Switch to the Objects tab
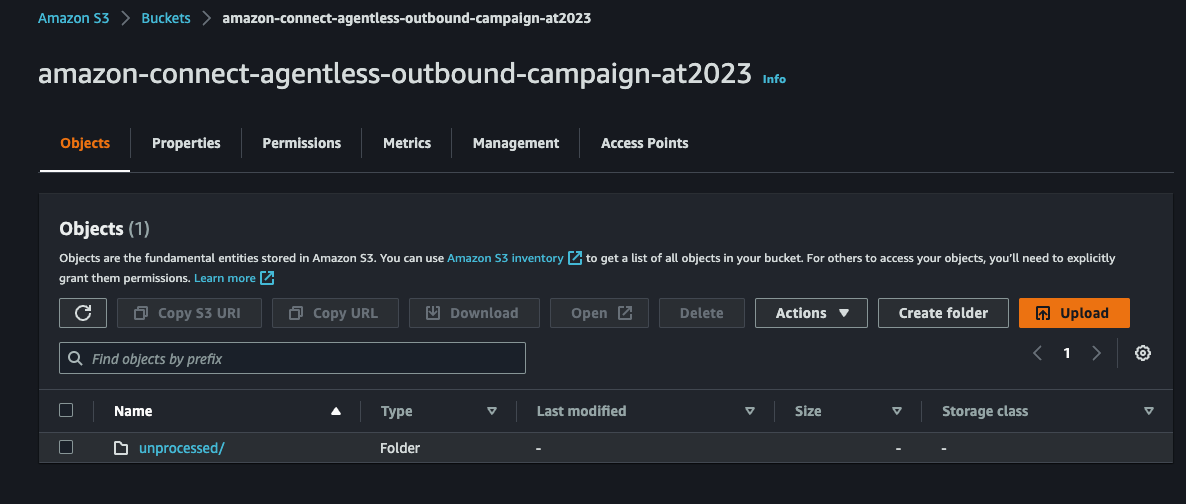The height and width of the screenshot is (504, 1186). coord(85,143)
